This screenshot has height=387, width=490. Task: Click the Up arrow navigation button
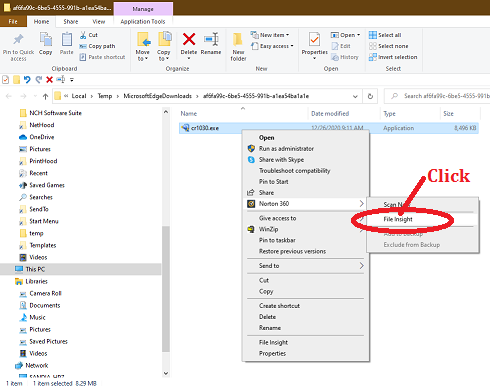[46, 96]
